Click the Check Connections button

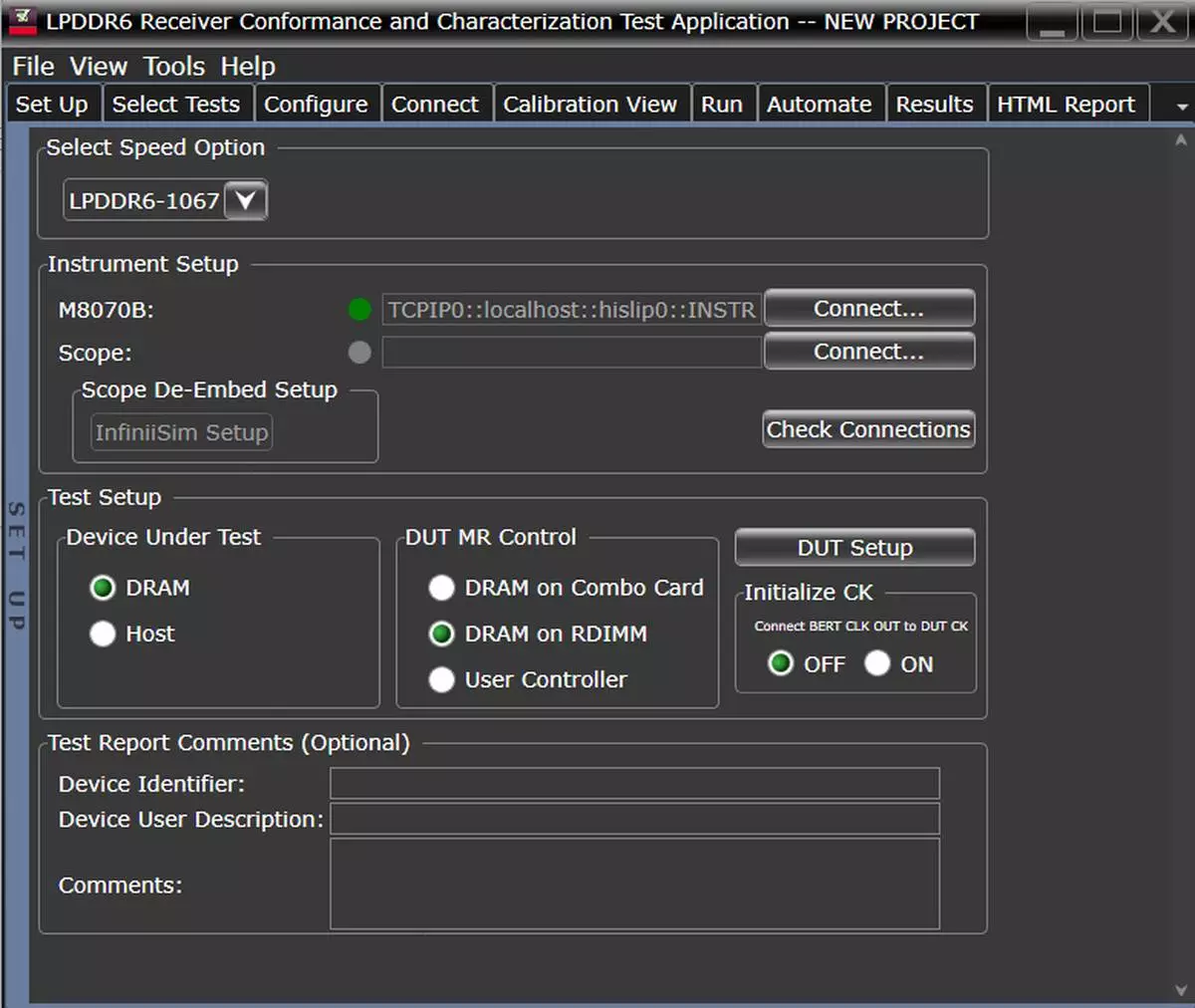click(x=868, y=429)
